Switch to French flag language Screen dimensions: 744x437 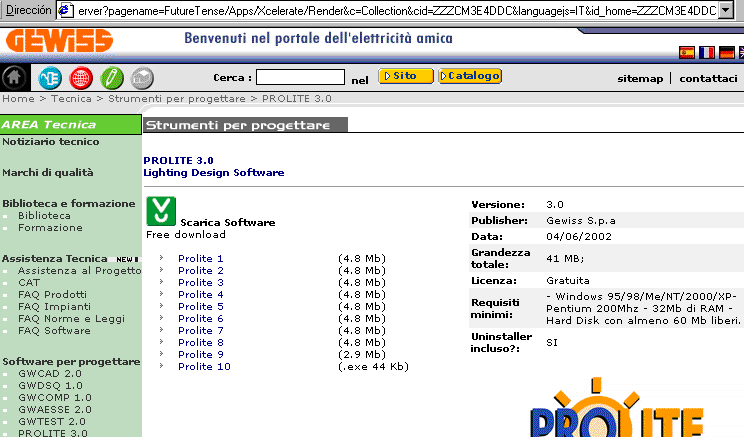707,52
